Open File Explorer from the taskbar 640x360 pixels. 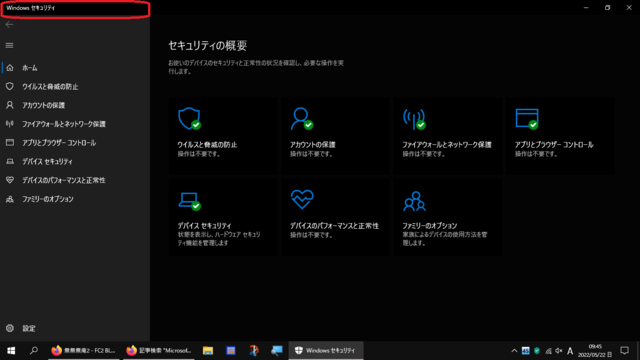(x=208, y=351)
